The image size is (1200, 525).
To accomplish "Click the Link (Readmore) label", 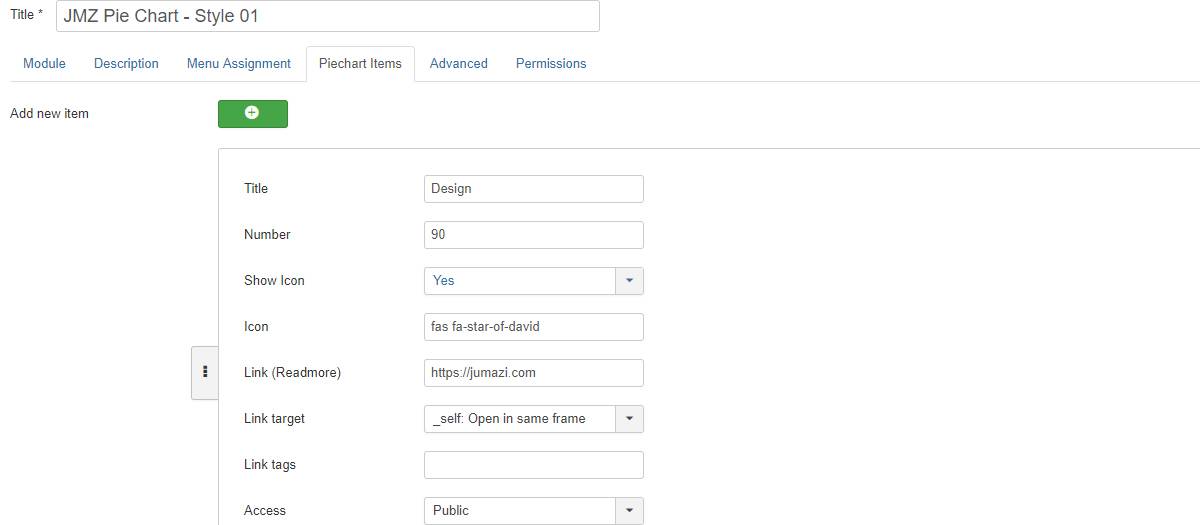I will tap(292, 372).
